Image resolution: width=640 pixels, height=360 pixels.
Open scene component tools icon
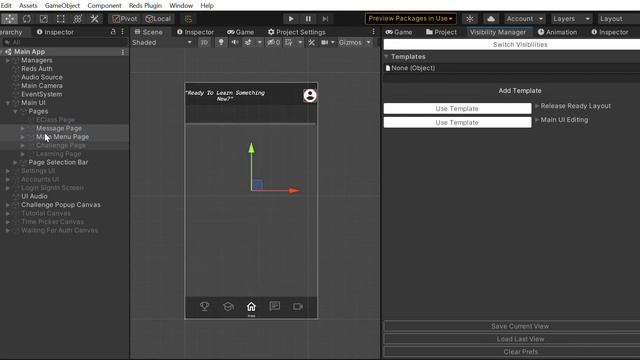point(311,42)
